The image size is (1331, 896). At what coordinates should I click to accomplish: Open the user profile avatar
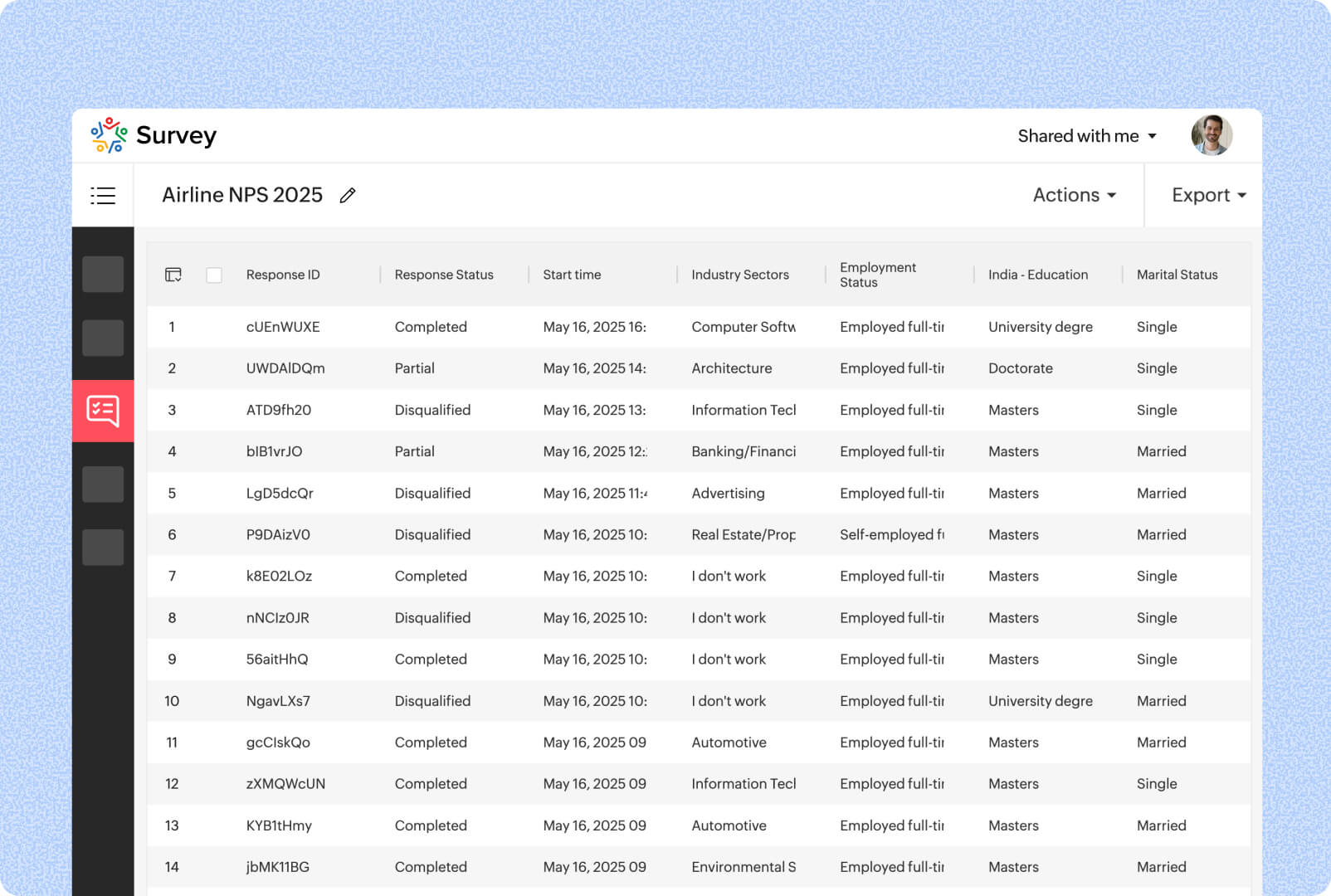click(1210, 135)
